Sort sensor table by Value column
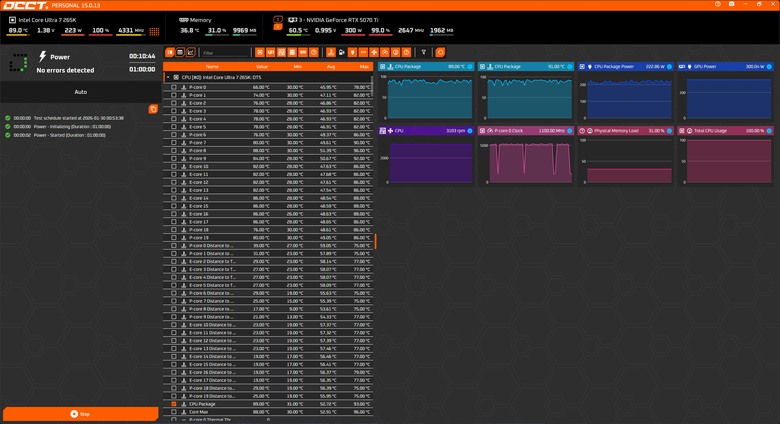 (x=262, y=67)
